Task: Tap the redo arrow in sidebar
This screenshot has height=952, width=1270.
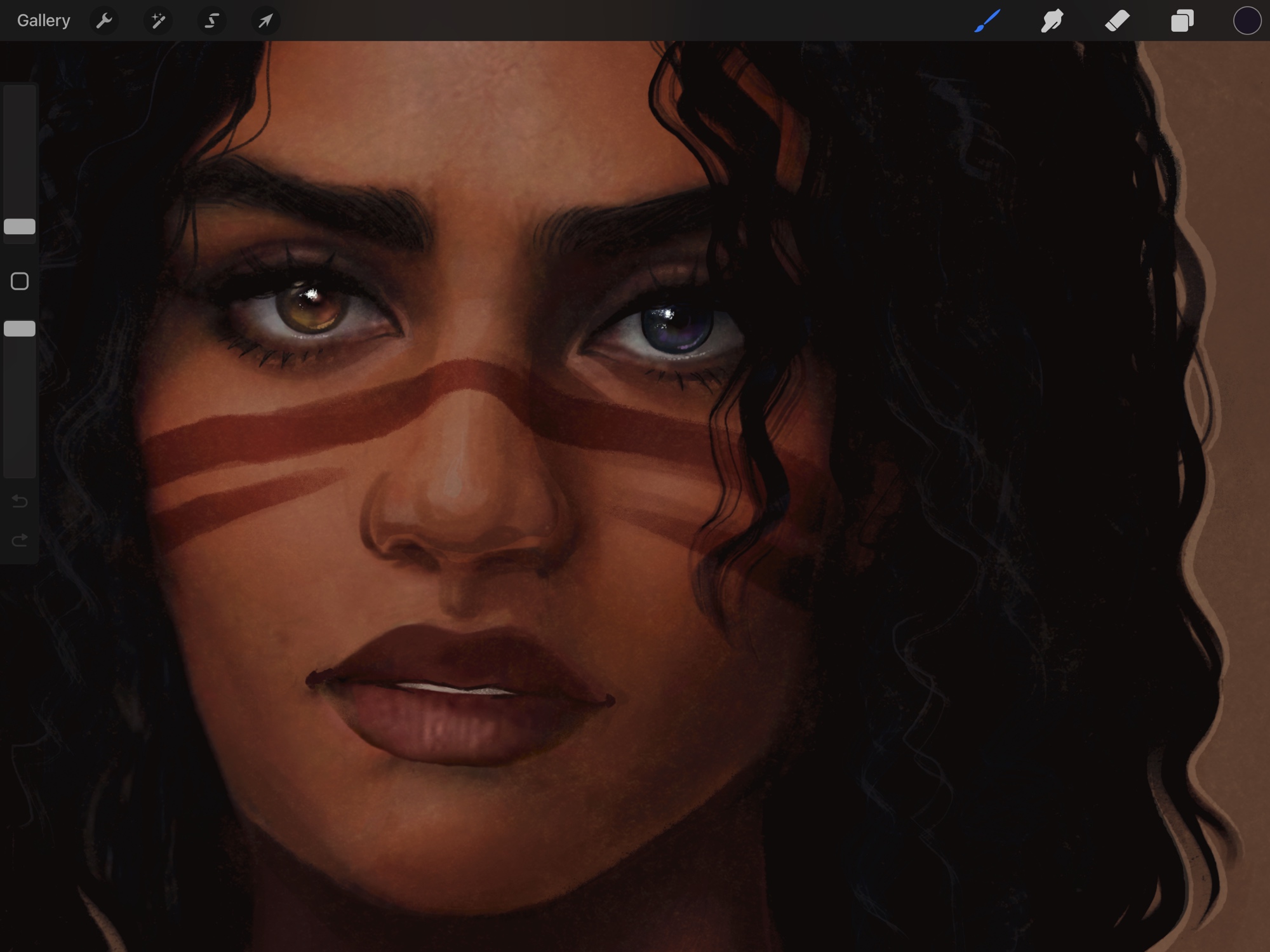Action: click(x=20, y=540)
